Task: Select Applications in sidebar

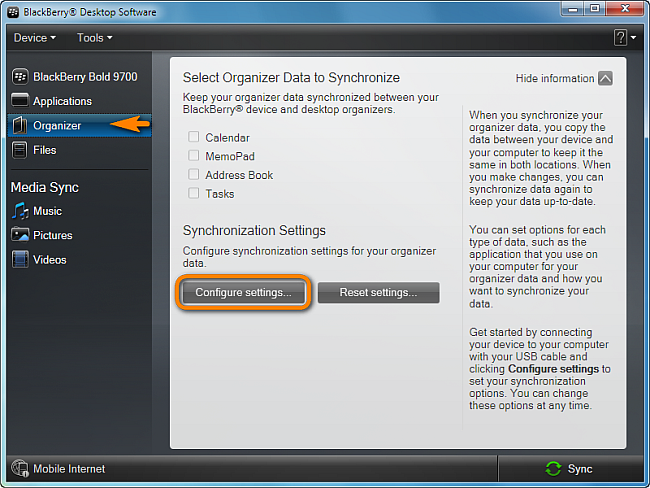Action: [63, 101]
